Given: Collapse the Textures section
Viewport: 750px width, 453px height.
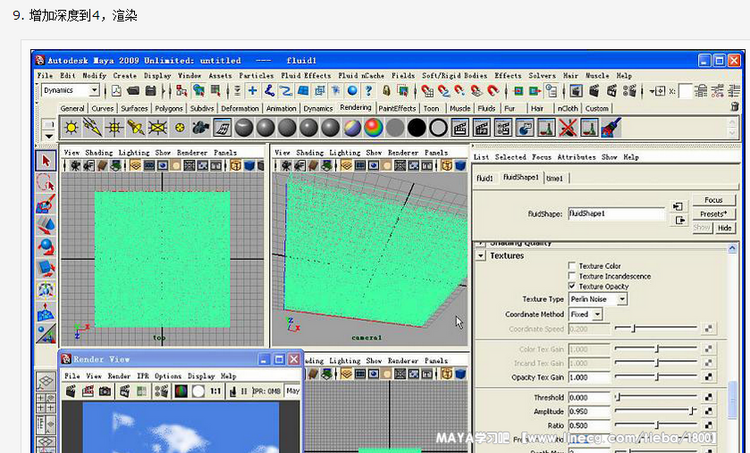Looking at the screenshot, I should click(x=481, y=256).
